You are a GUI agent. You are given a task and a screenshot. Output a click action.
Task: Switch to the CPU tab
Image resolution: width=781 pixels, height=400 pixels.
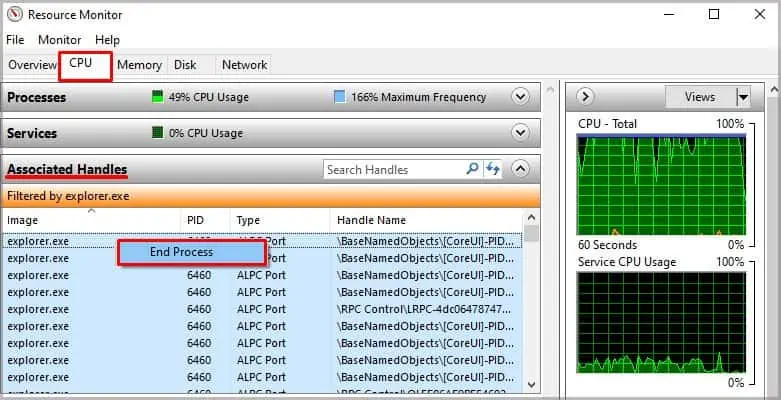(x=85, y=66)
